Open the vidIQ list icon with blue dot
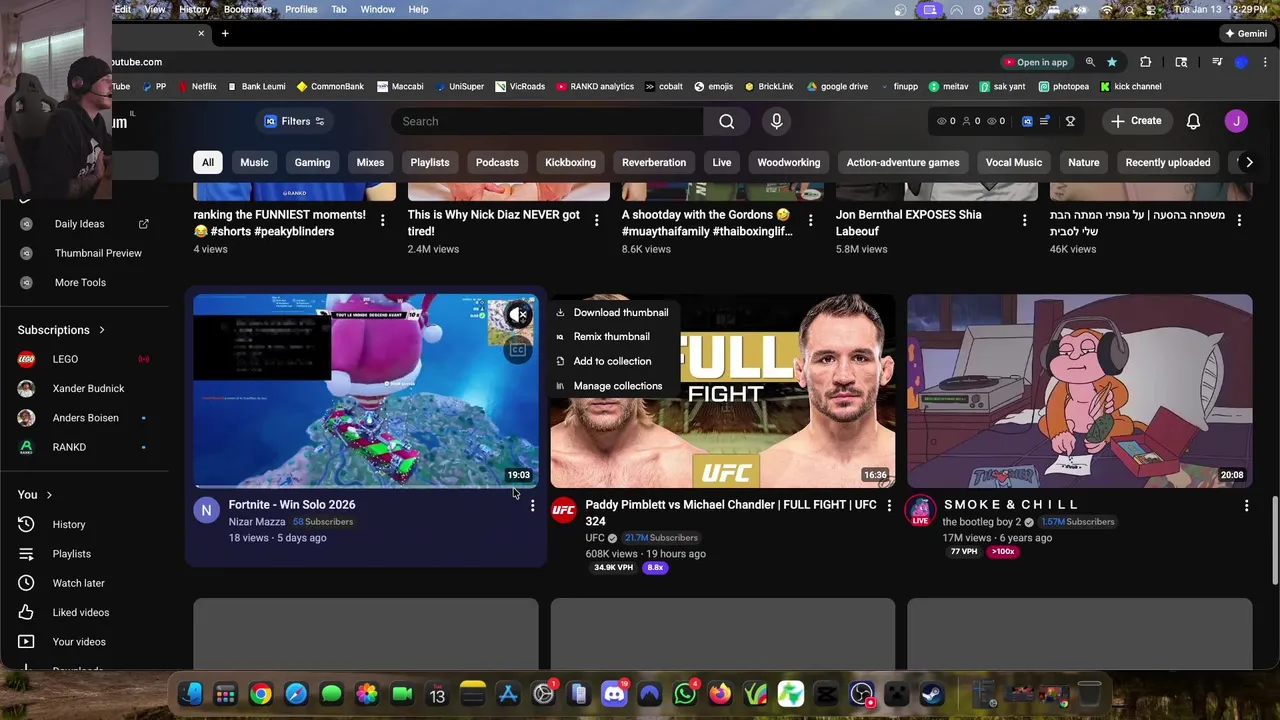 1045,121
